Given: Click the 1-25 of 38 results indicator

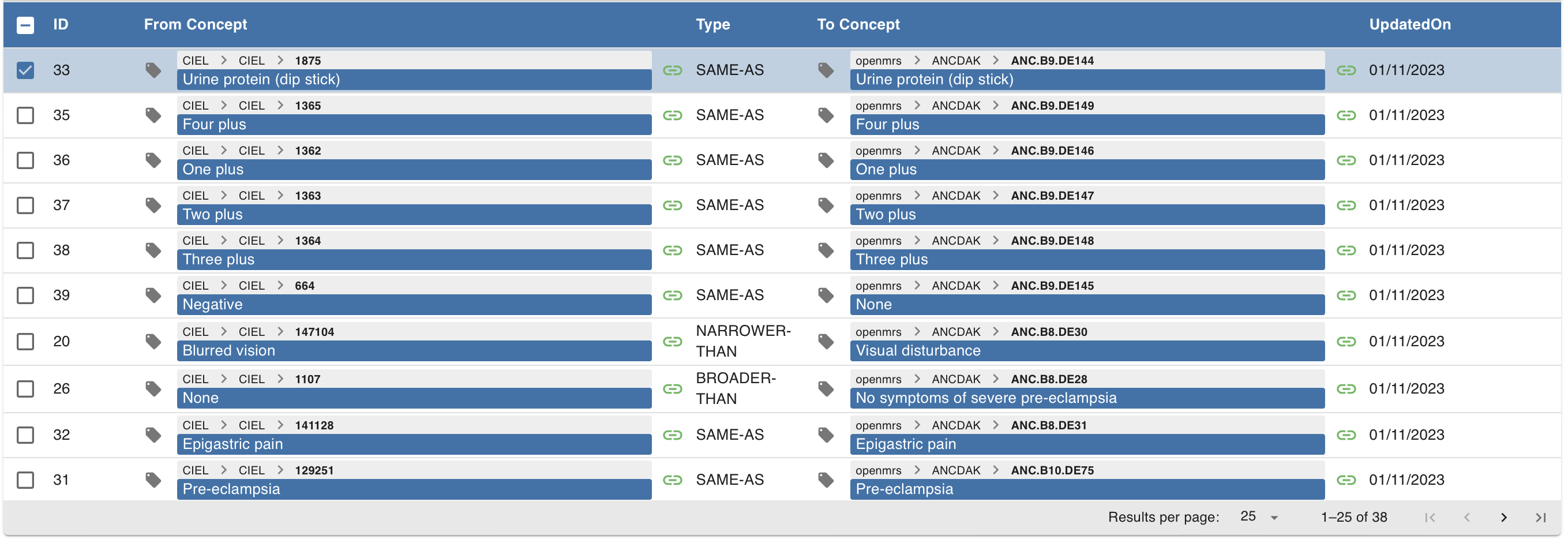Looking at the screenshot, I should pyautogui.click(x=1355, y=516).
